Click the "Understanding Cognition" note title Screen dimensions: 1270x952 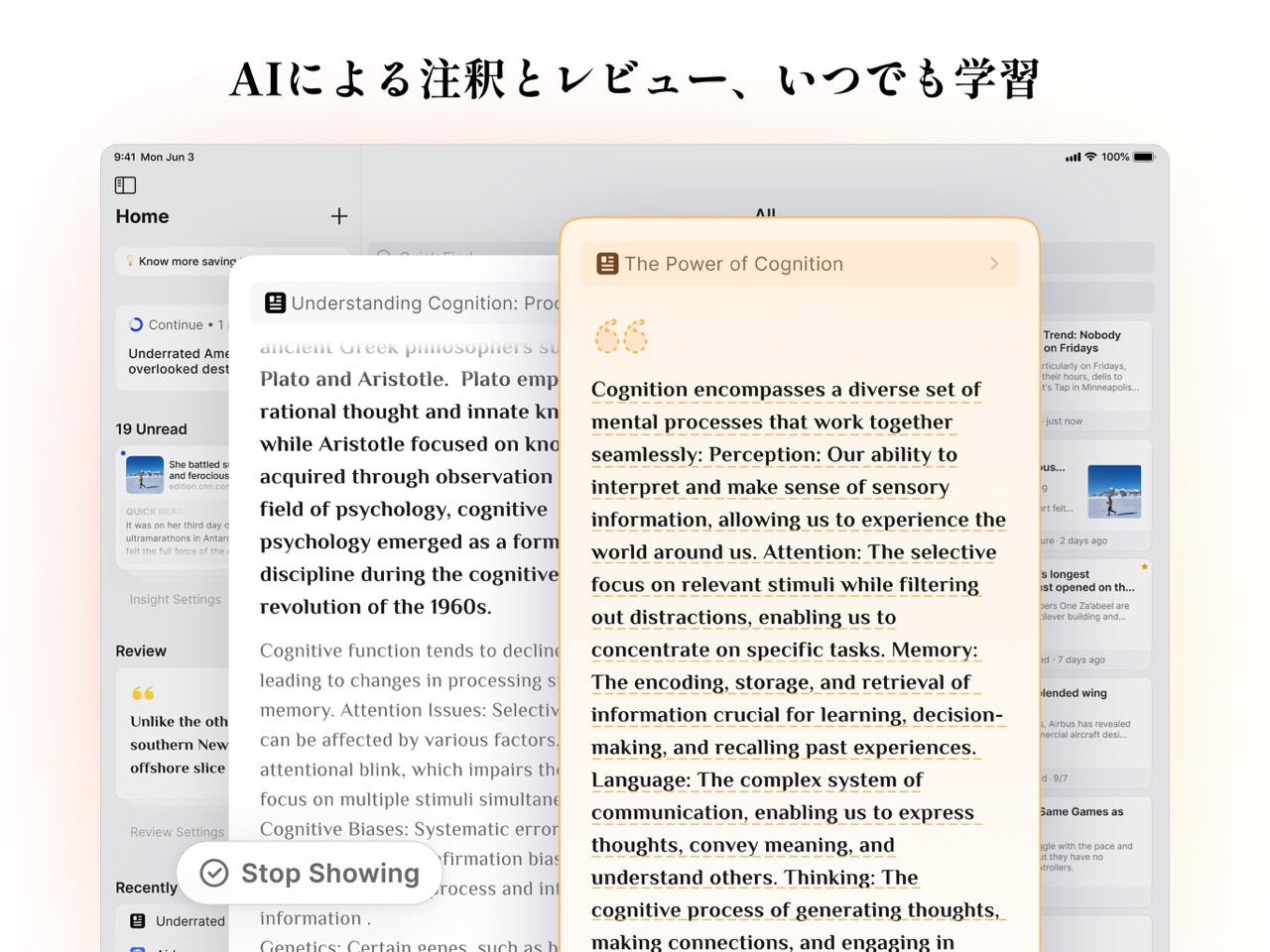pos(426,303)
